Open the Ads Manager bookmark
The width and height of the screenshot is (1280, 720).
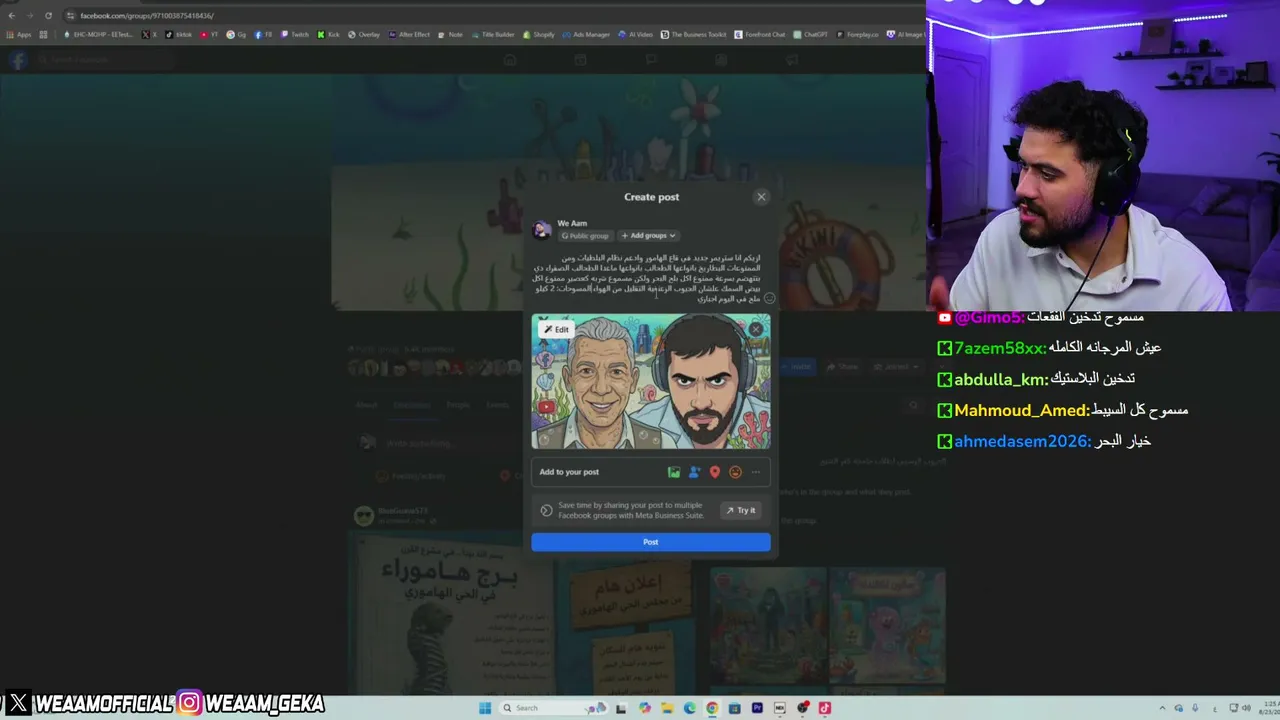click(587, 34)
